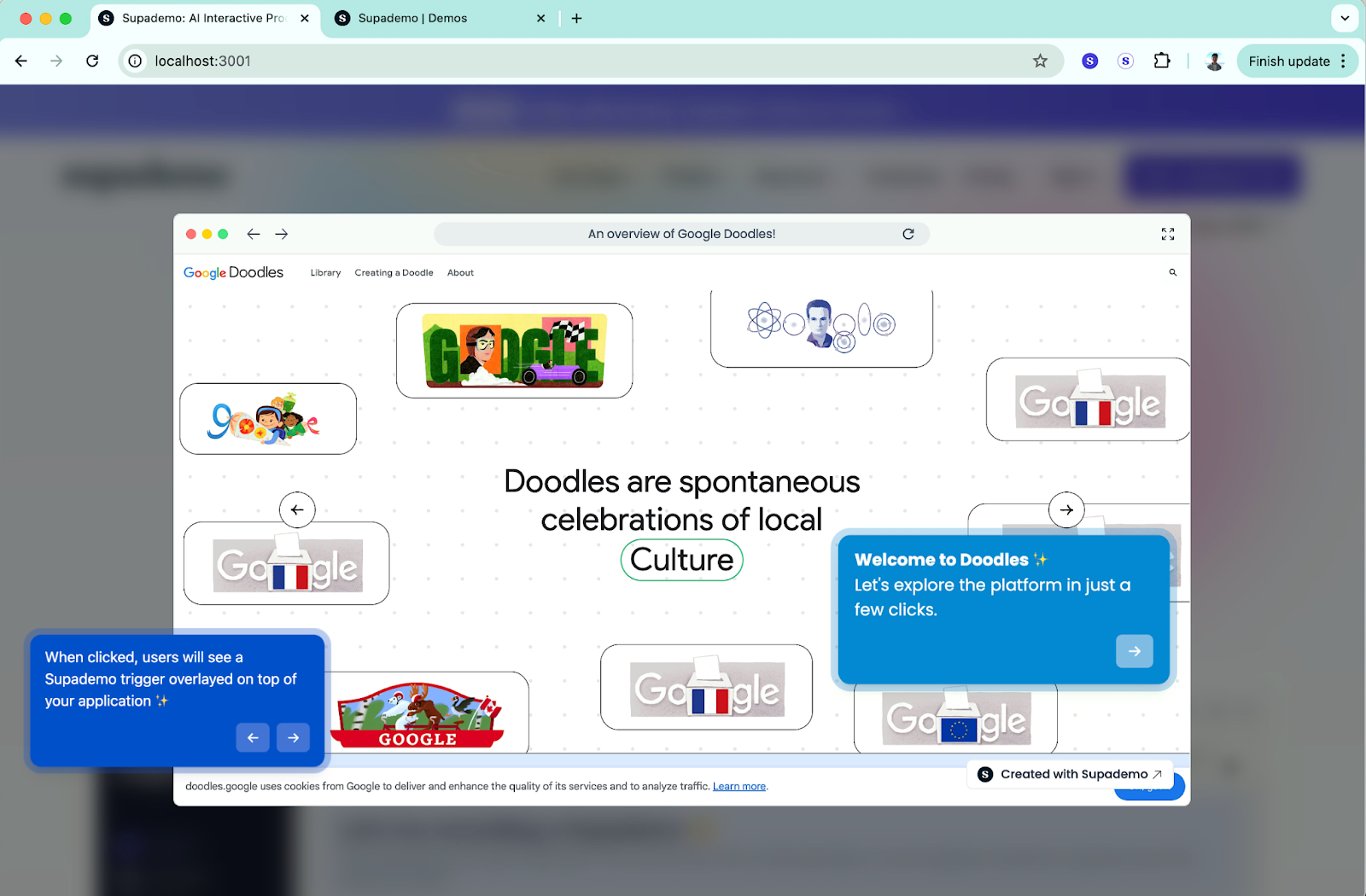Go forward in the Chrome browser
The image size is (1366, 896).
pos(56,61)
